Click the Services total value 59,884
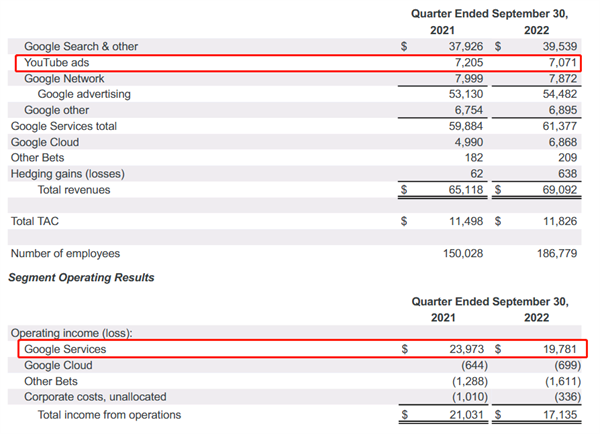This screenshot has height=434, width=600. click(466, 126)
